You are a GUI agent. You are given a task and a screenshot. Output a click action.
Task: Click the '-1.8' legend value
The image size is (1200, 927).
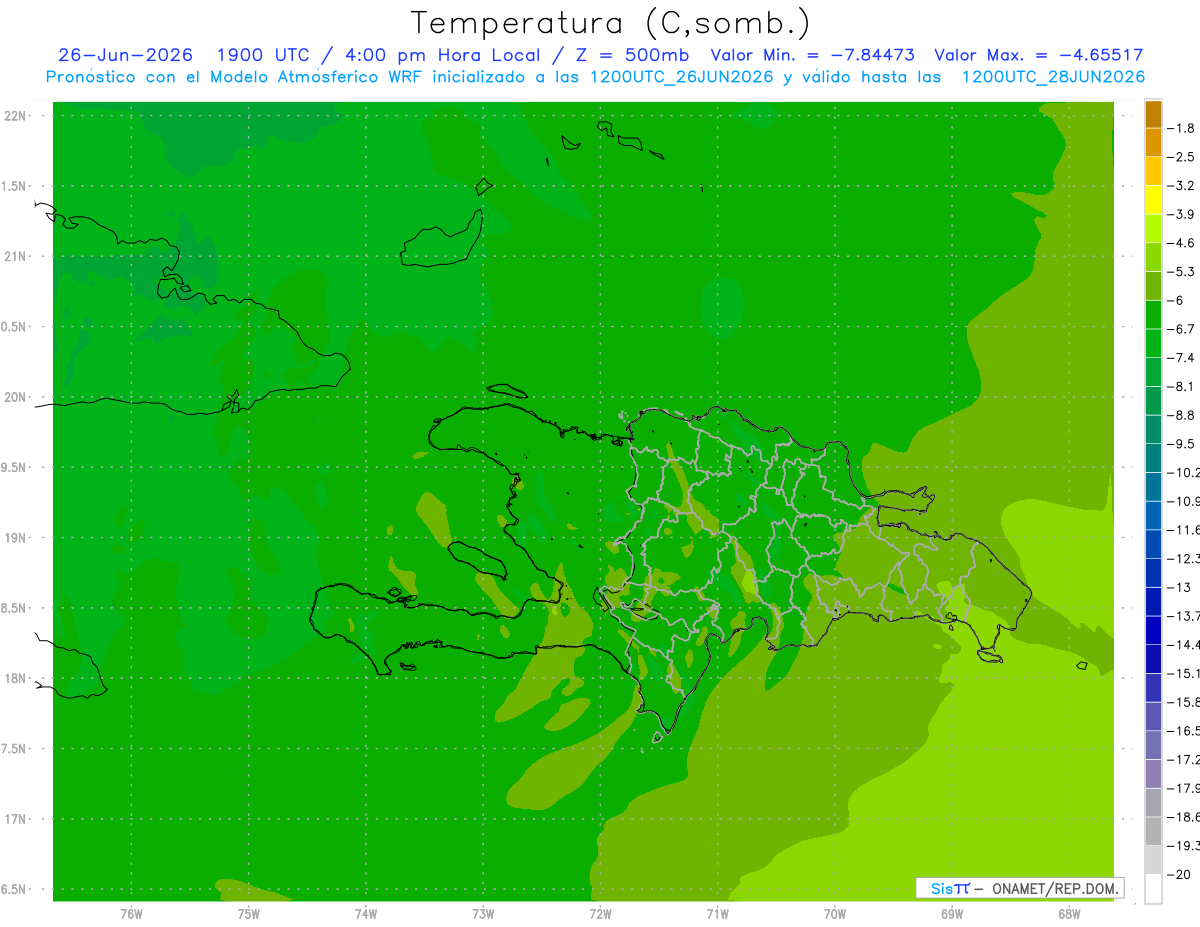[x=1183, y=128]
